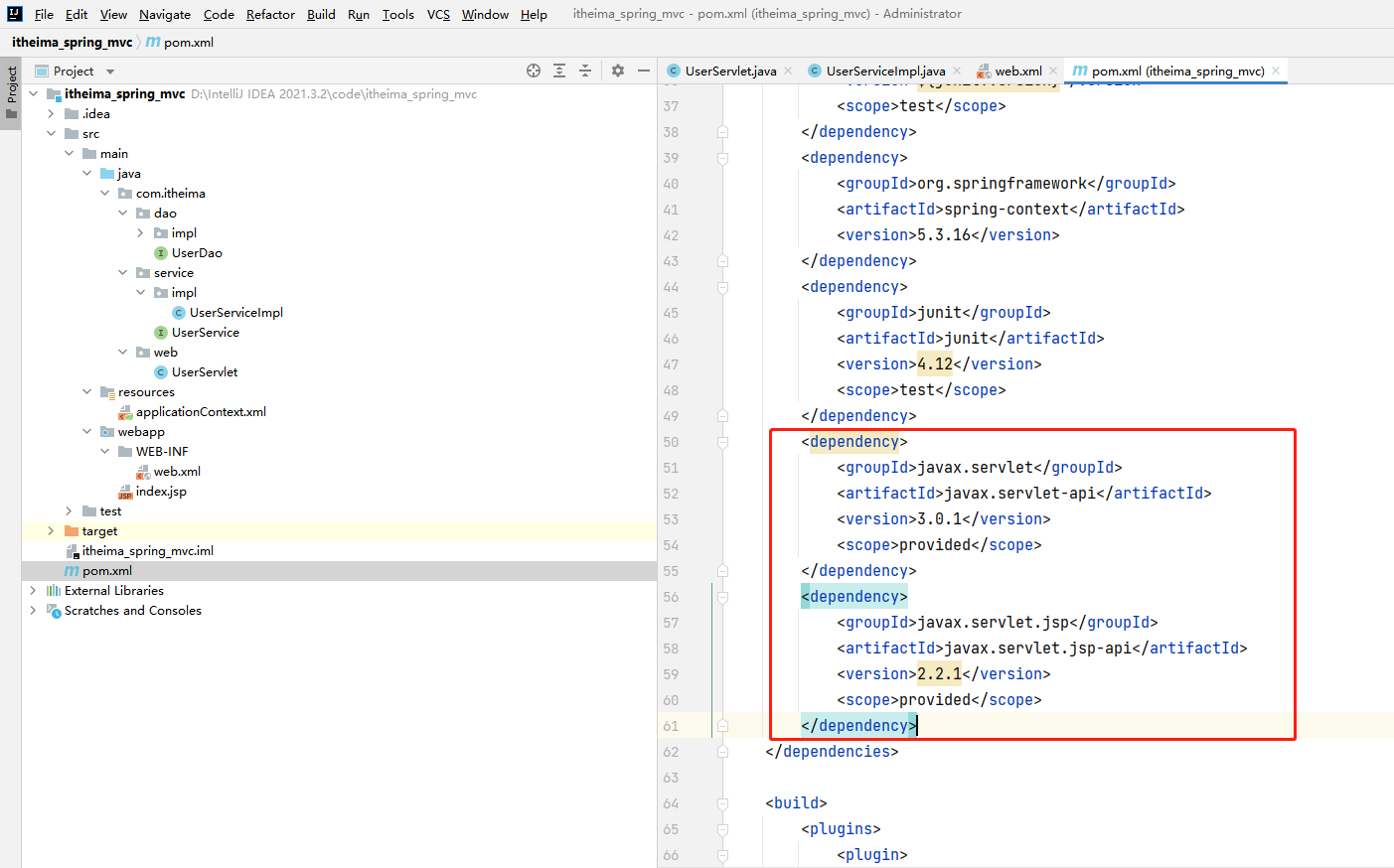Collapse the web package
The width and height of the screenshot is (1394, 868).
123,353
